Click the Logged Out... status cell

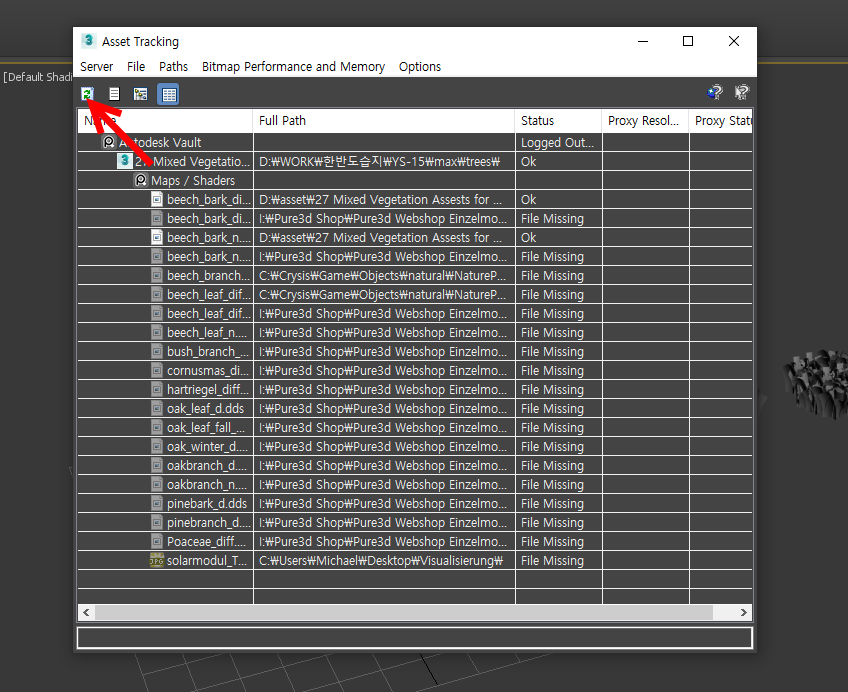(x=558, y=142)
